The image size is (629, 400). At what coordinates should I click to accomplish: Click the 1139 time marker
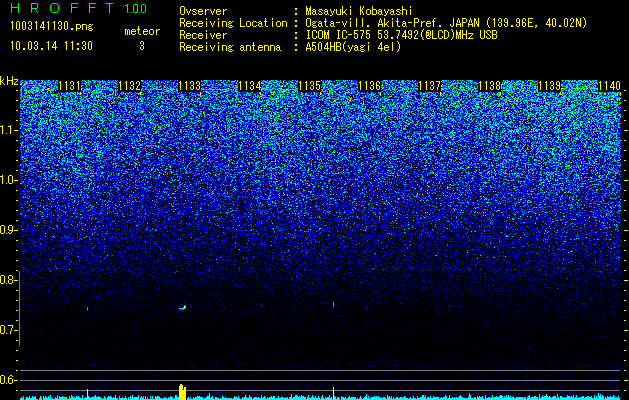pyautogui.click(x=550, y=86)
